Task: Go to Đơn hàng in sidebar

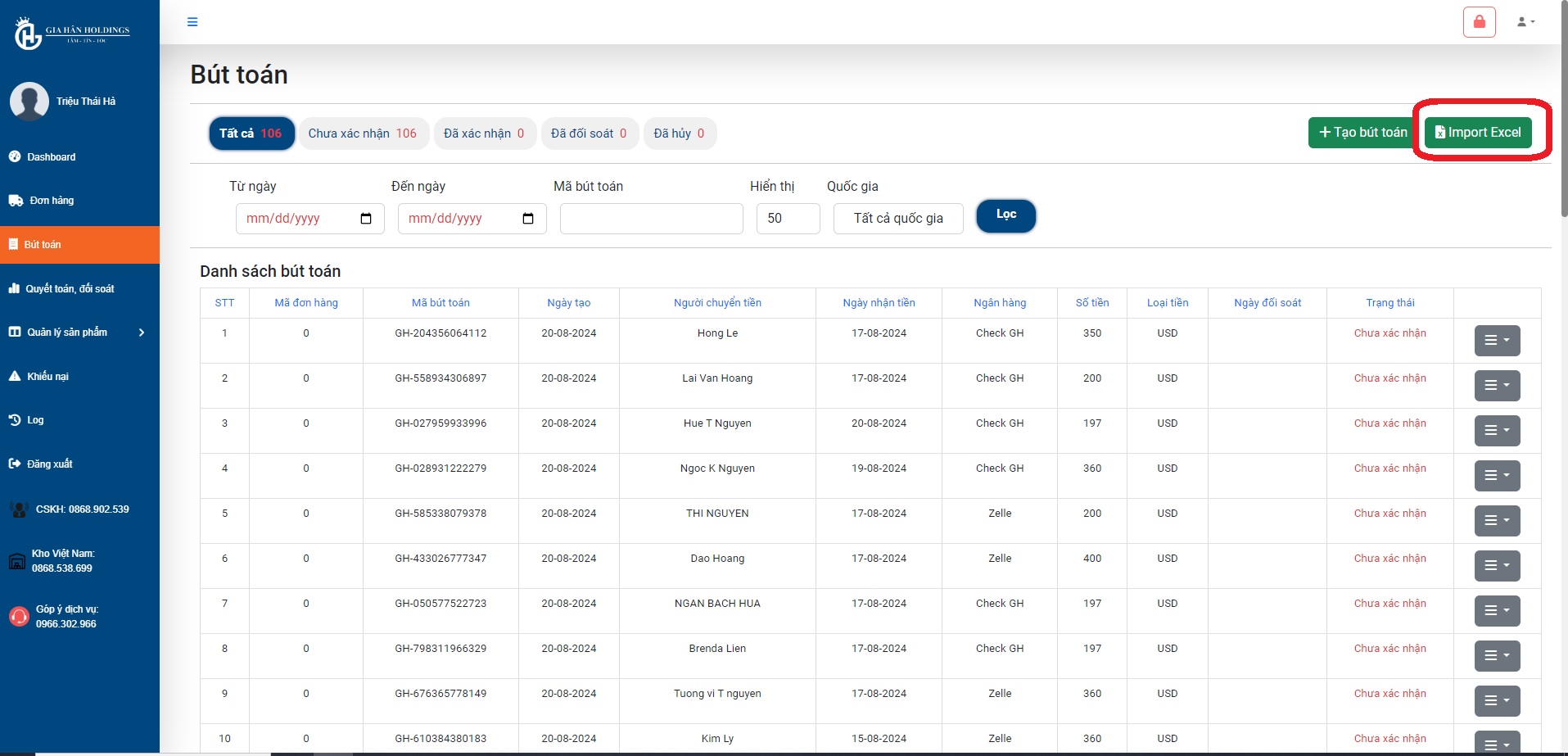Action: click(x=51, y=201)
